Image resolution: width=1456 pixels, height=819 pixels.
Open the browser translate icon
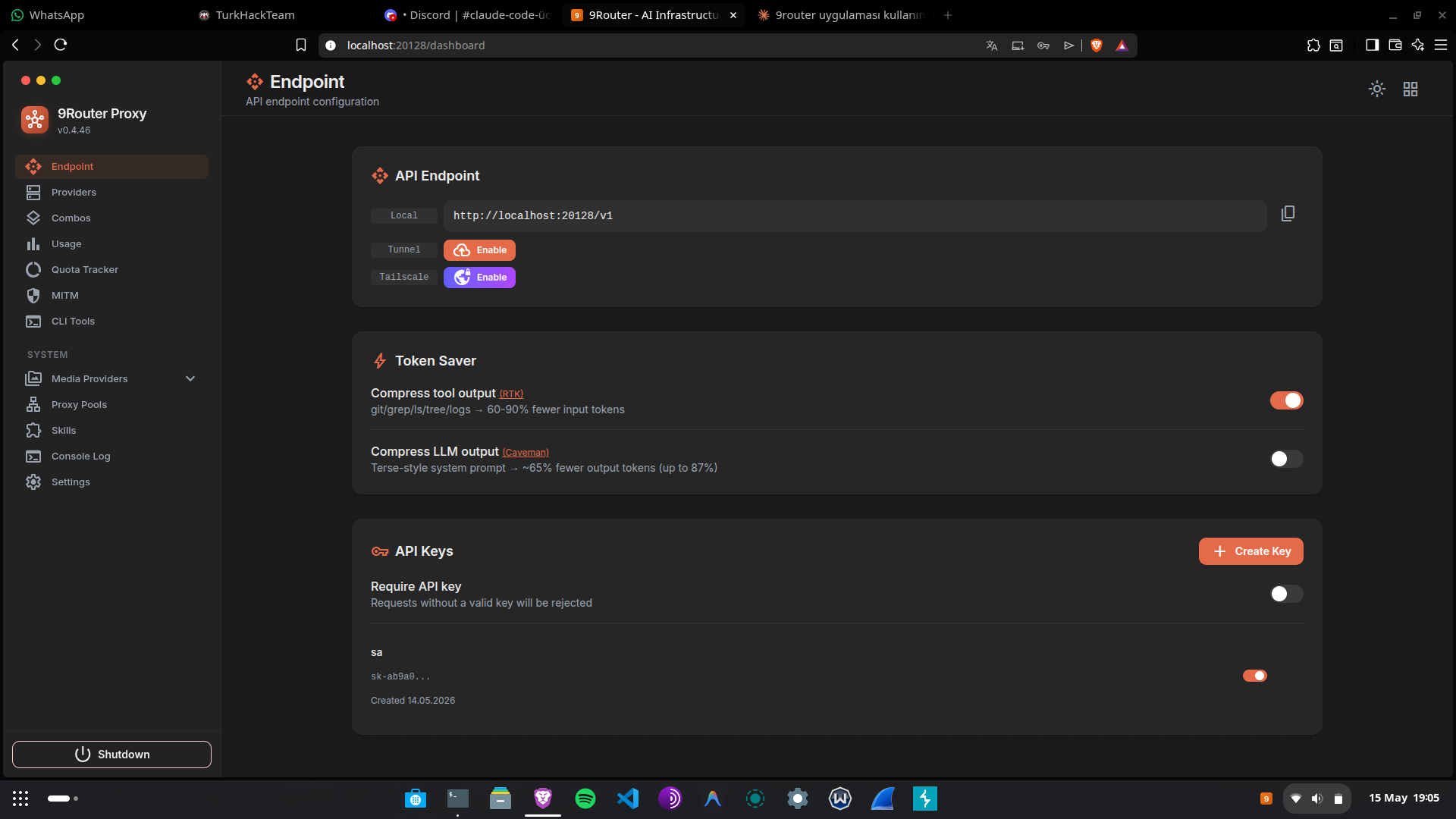pos(992,45)
